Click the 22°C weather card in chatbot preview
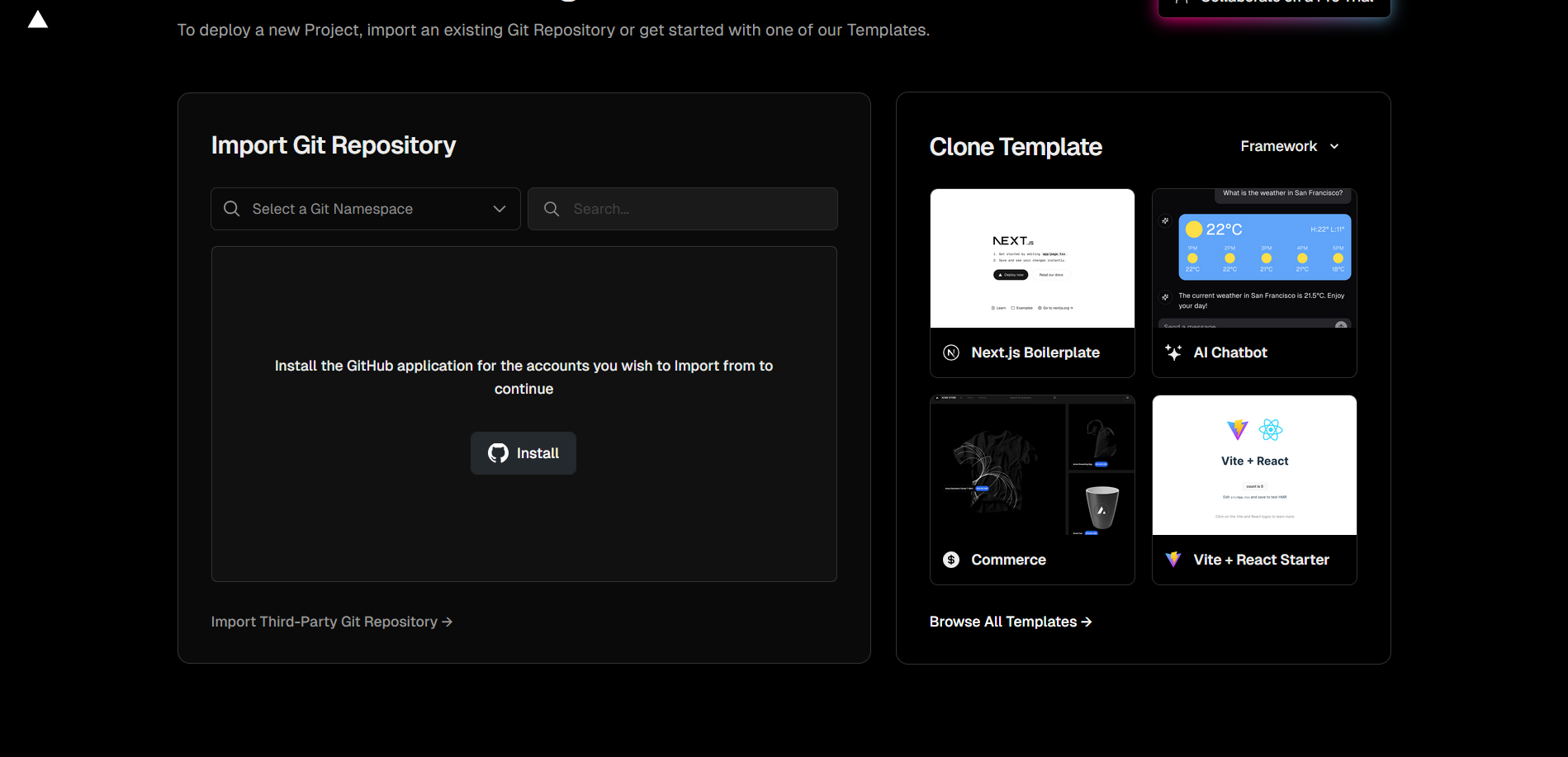1568x757 pixels. click(x=1265, y=247)
